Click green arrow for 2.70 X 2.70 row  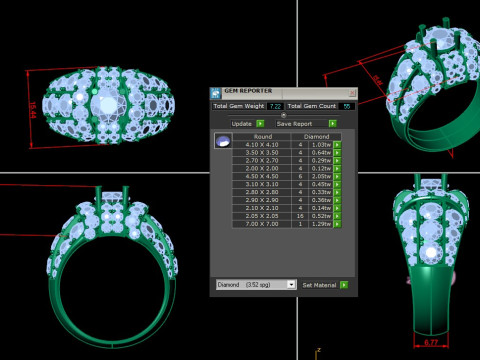[x=337, y=161]
